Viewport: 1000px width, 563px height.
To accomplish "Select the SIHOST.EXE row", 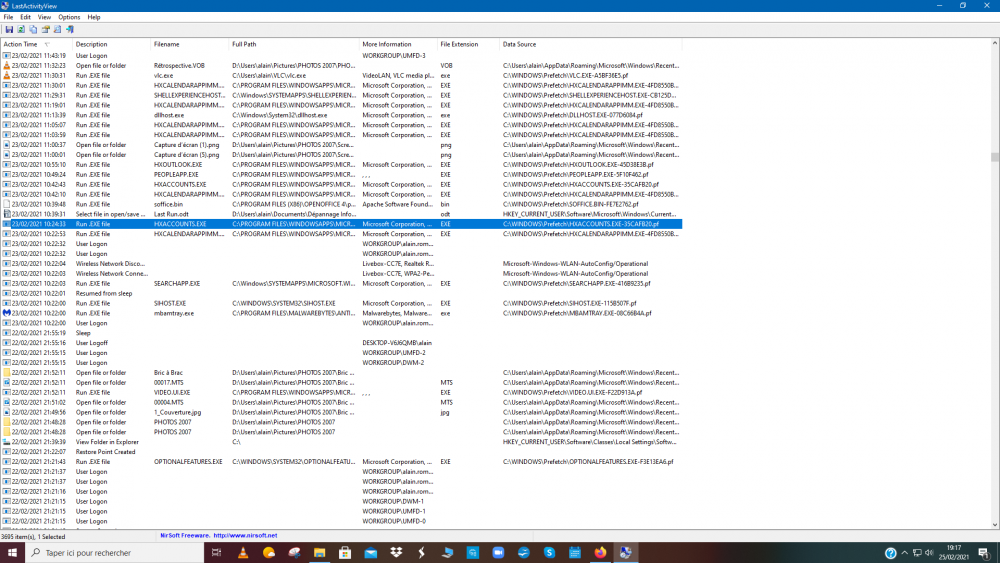I will click(342, 303).
